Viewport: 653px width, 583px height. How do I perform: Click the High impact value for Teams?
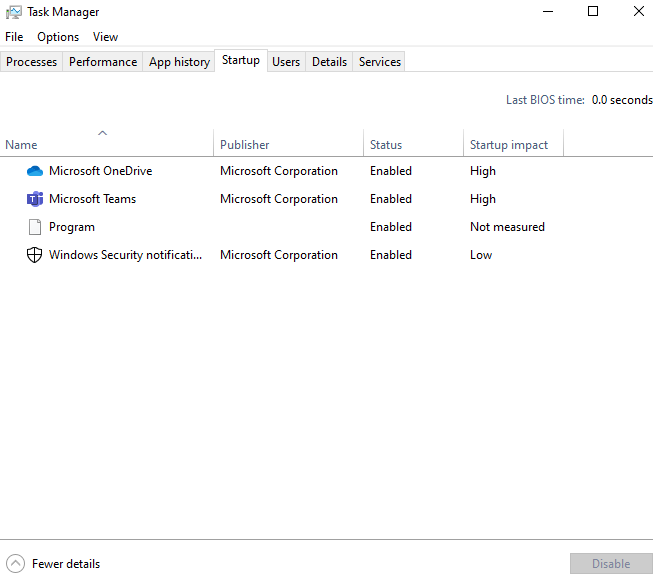tap(483, 199)
